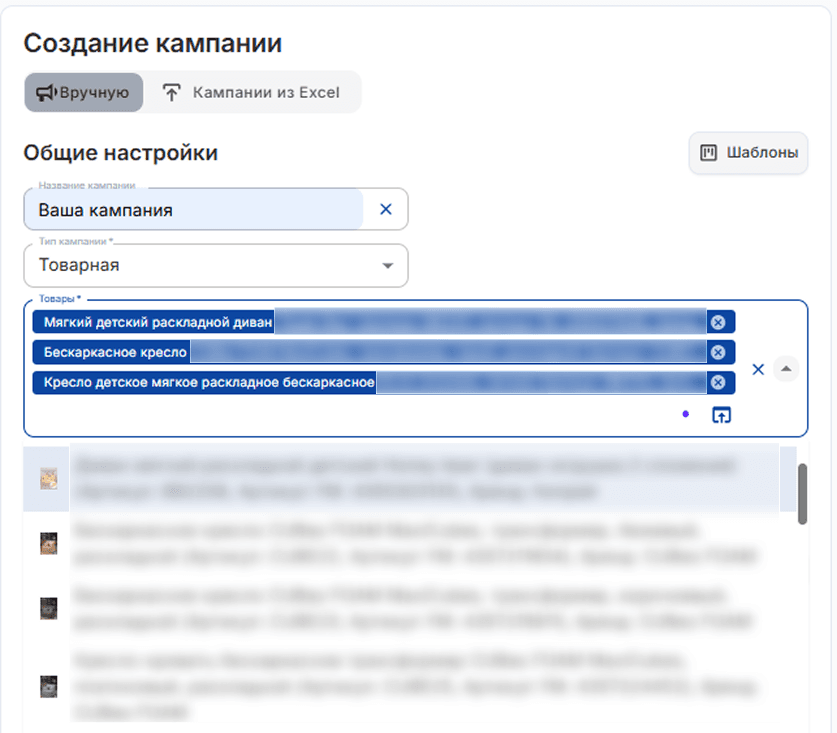Viewport: 837px width, 733px height.
Task: Select the Бескаркасное кресло chip label
Action: [115, 352]
